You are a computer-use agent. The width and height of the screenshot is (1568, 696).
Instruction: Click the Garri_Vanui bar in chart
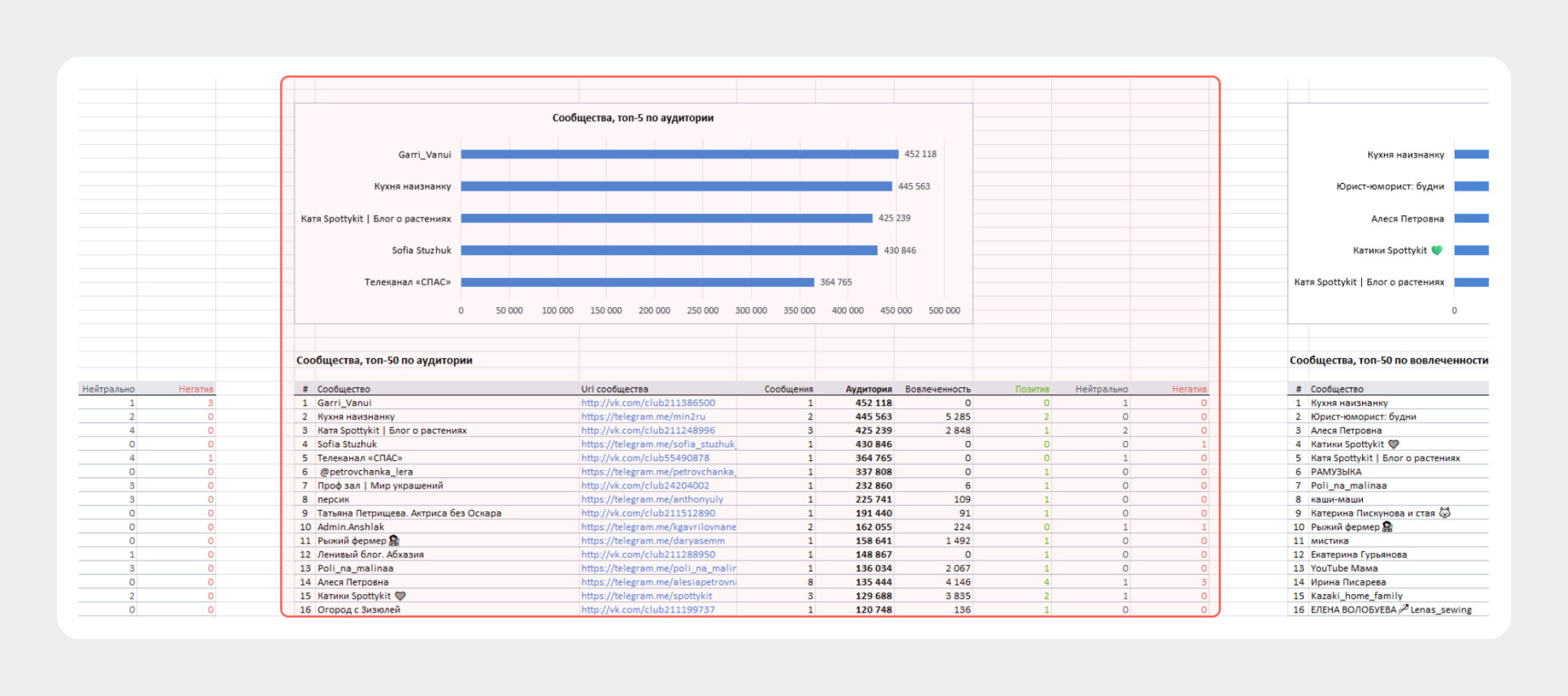(x=679, y=154)
